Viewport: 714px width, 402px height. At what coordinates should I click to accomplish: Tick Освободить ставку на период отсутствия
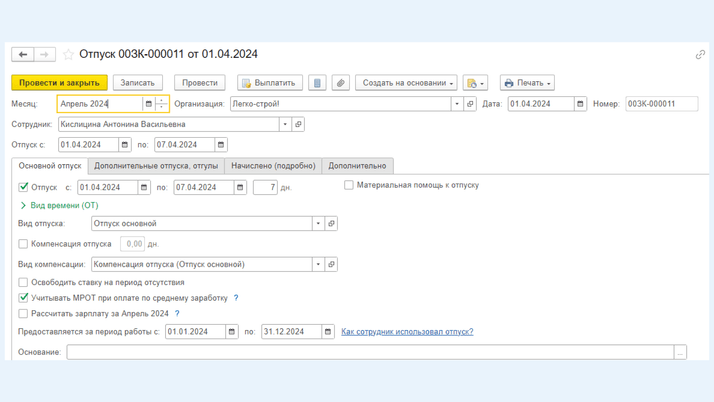[24, 283]
